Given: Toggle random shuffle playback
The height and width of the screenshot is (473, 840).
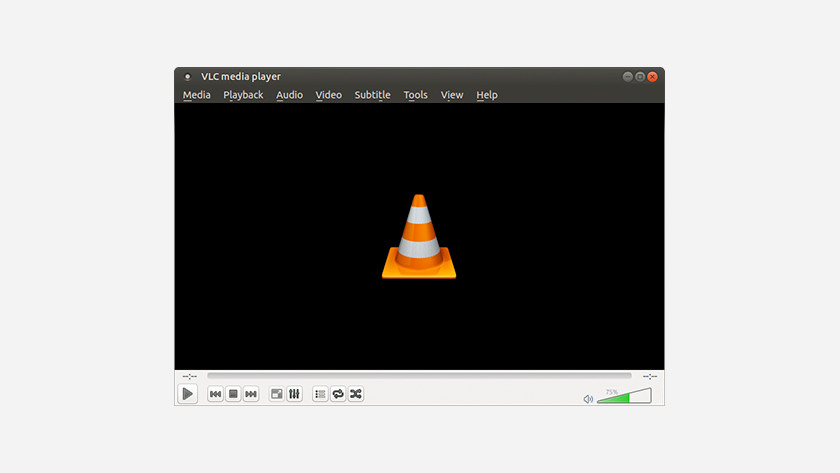Looking at the screenshot, I should [x=356, y=394].
